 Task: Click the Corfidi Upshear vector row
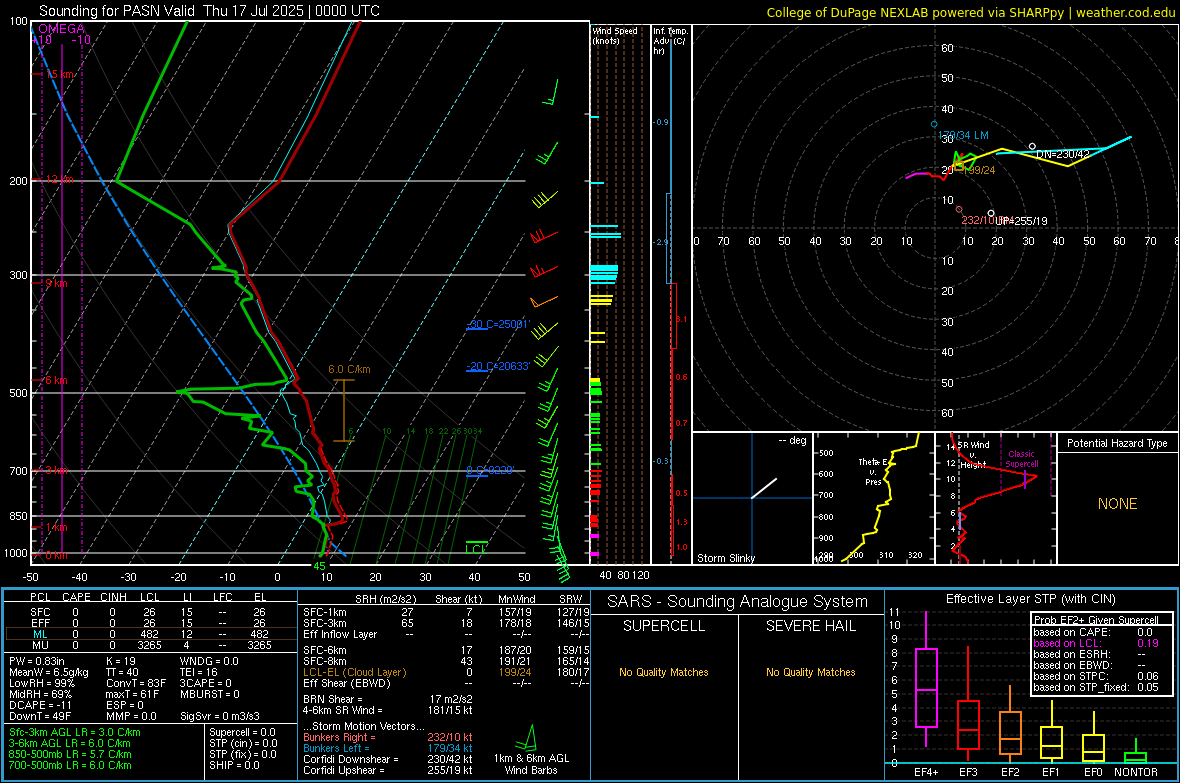tap(388, 770)
